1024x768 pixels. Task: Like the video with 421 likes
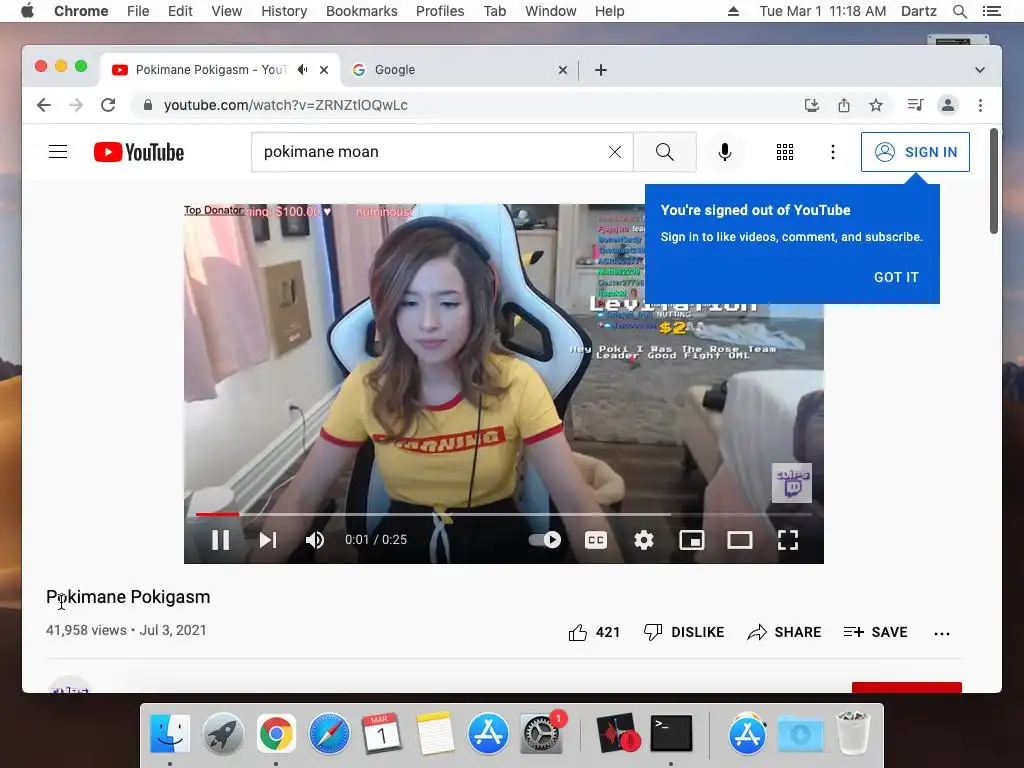(594, 632)
